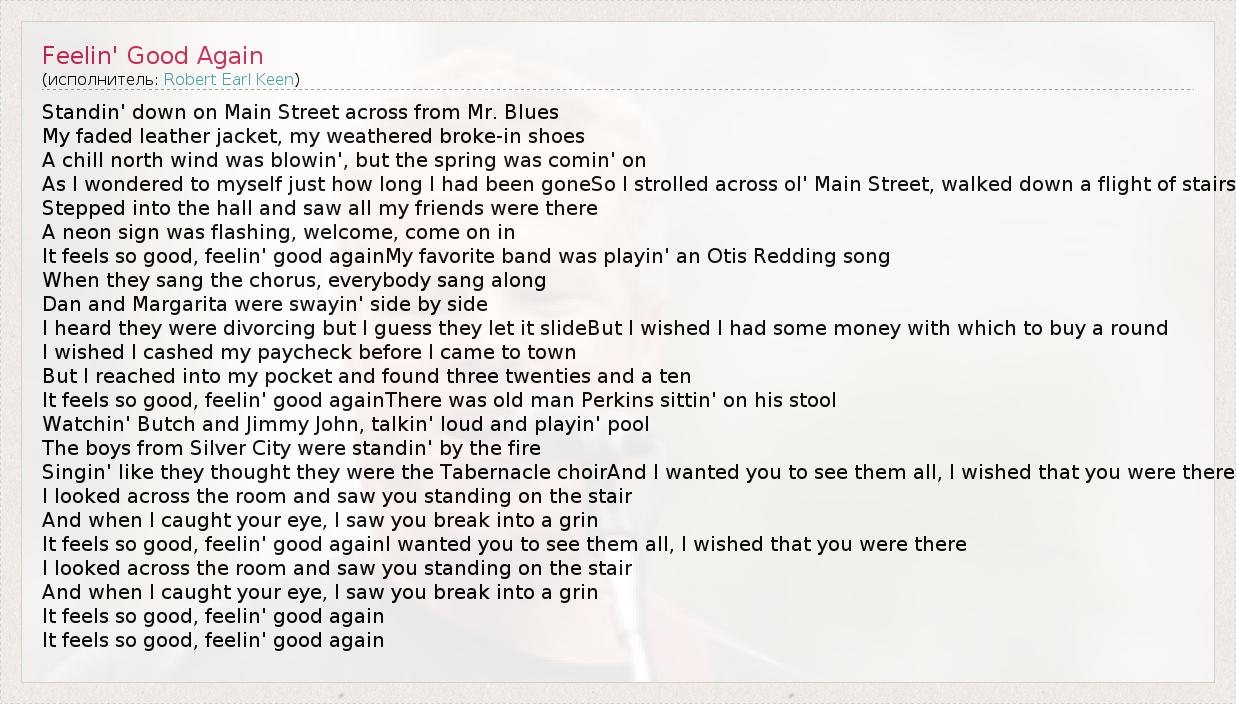Click the line 'When they sang the chorus'
The height and width of the screenshot is (704, 1236).
(294, 280)
